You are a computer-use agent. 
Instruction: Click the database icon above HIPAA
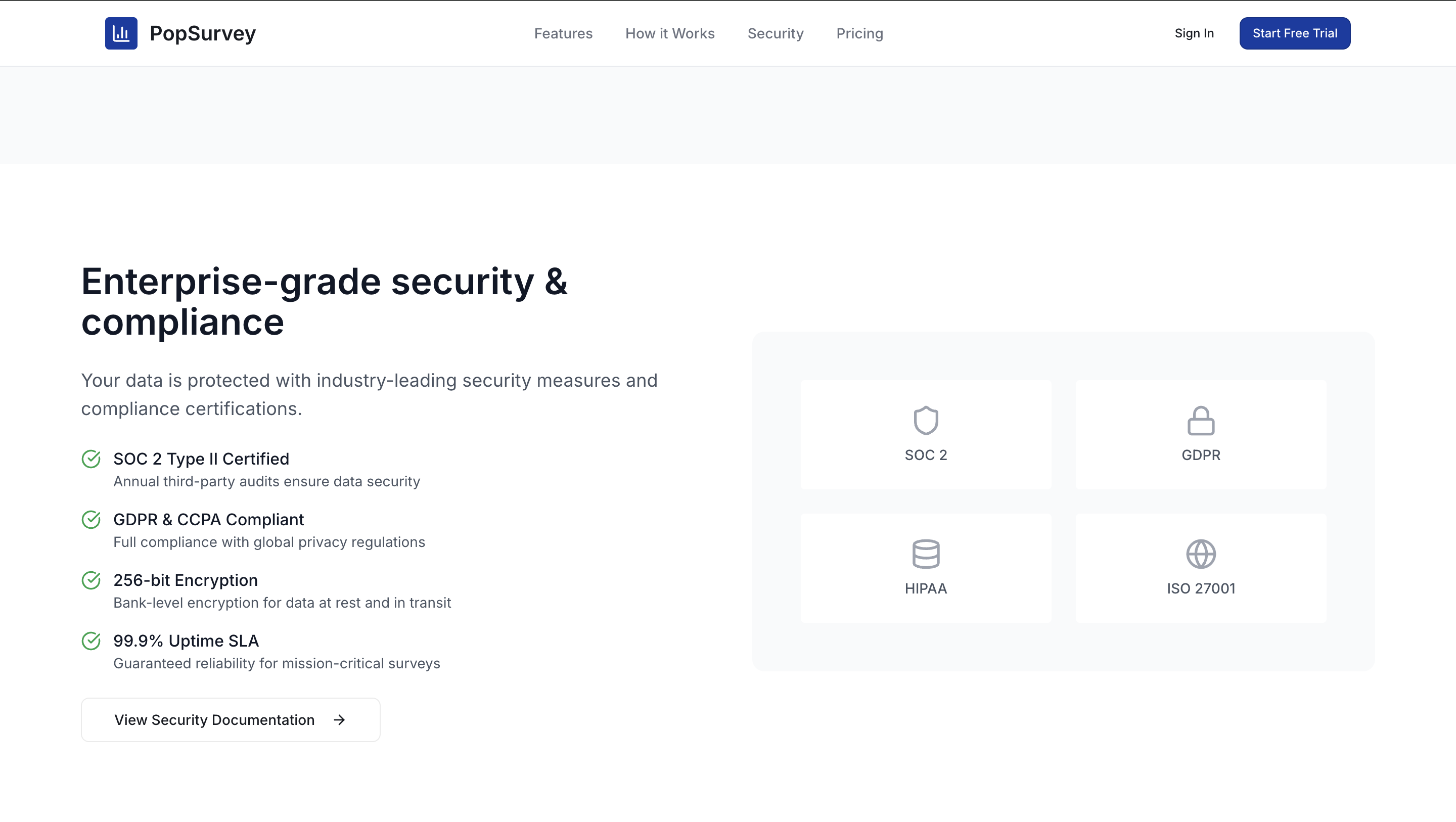[926, 554]
